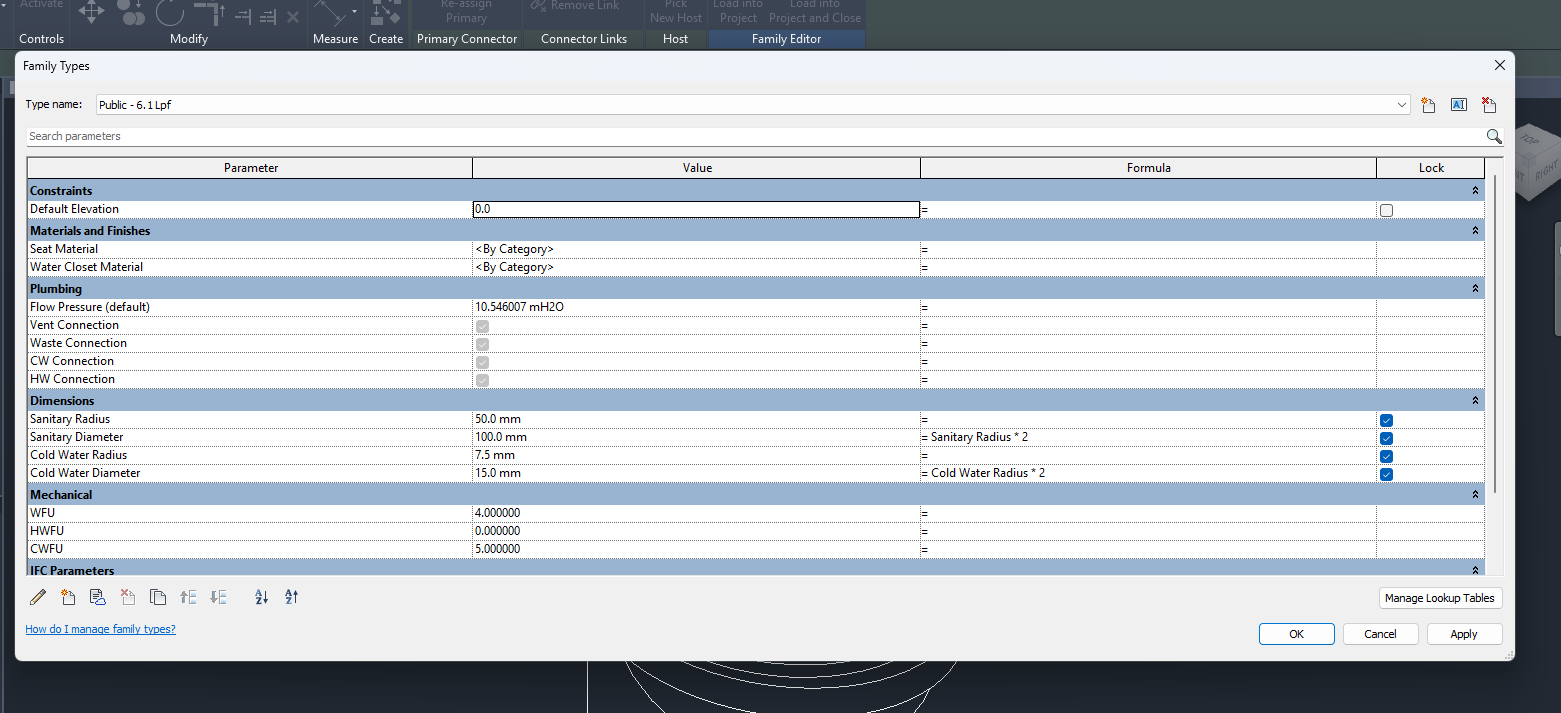This screenshot has height=713, width=1561.
Task: Import a shared parameter
Action: point(97,597)
